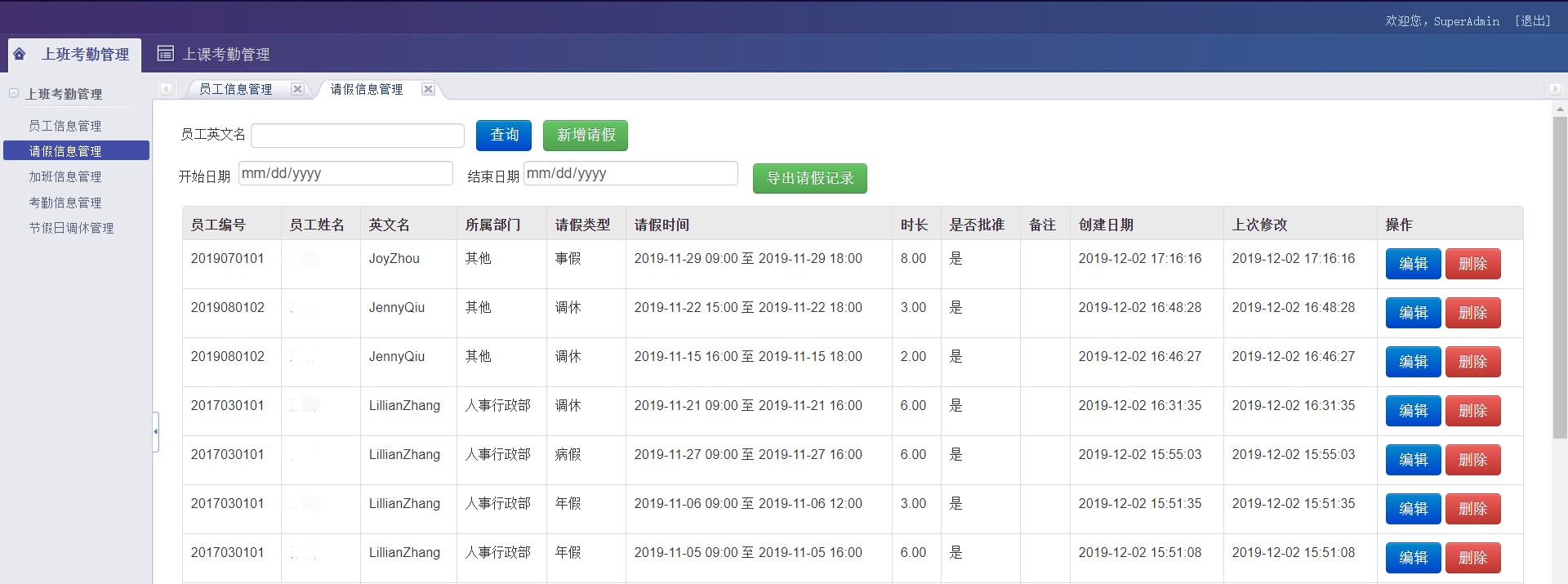Screen dimensions: 1568x584
Task: Click the list icon beside 上课考勤管理
Action: click(166, 54)
